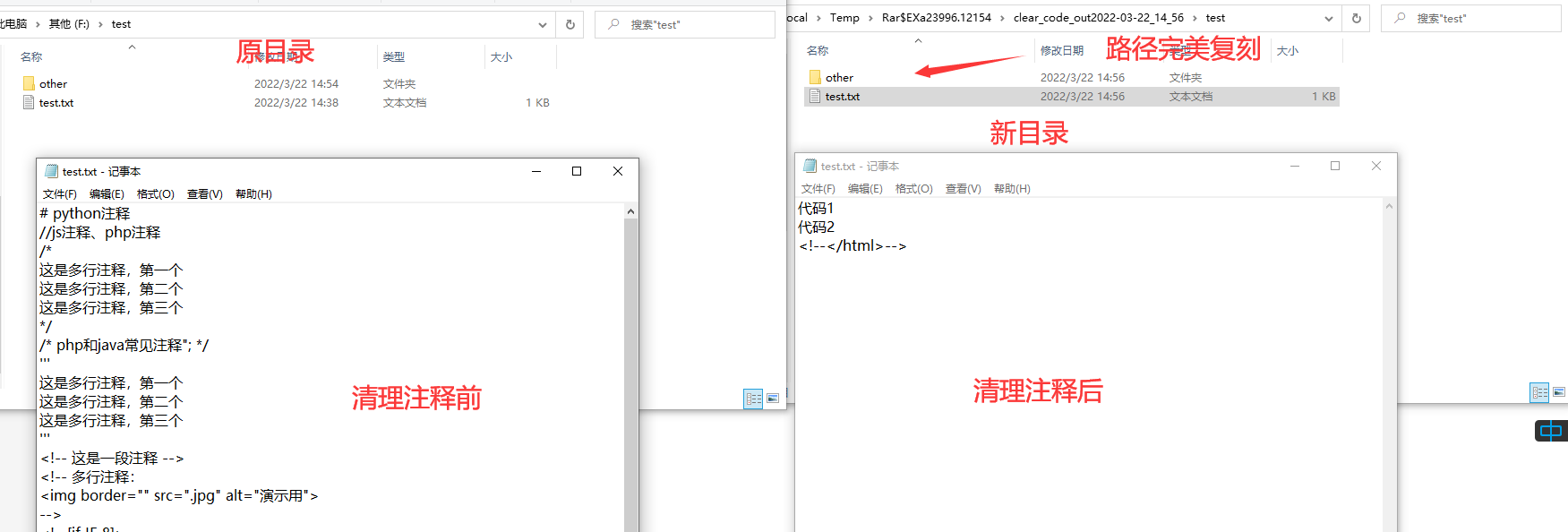Open address history dropdown in right Explorer

coord(1329,18)
